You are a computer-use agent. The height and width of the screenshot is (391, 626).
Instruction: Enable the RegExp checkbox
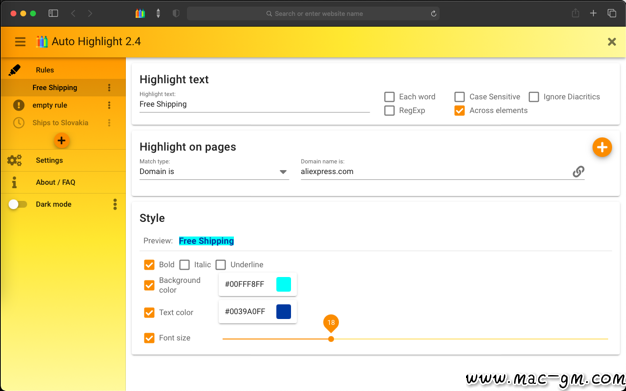[389, 111]
